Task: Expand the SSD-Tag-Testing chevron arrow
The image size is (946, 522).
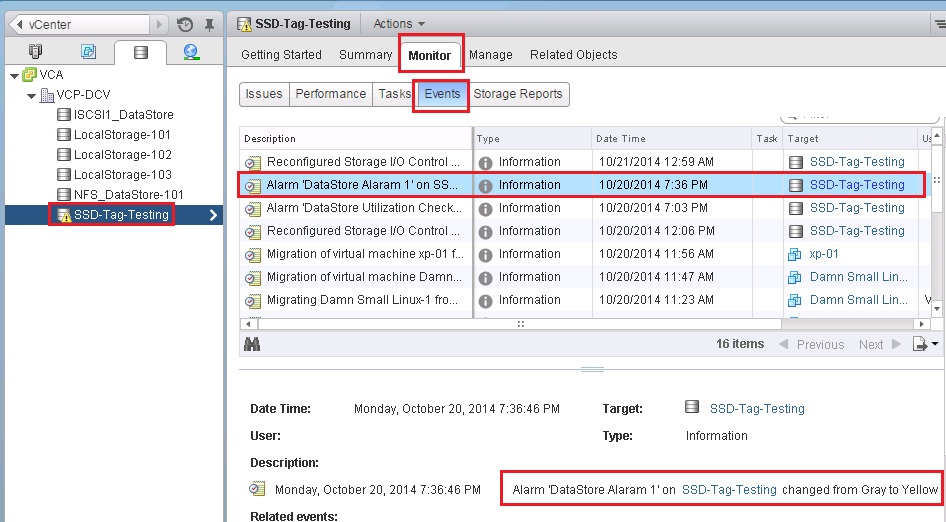Action: [213, 215]
